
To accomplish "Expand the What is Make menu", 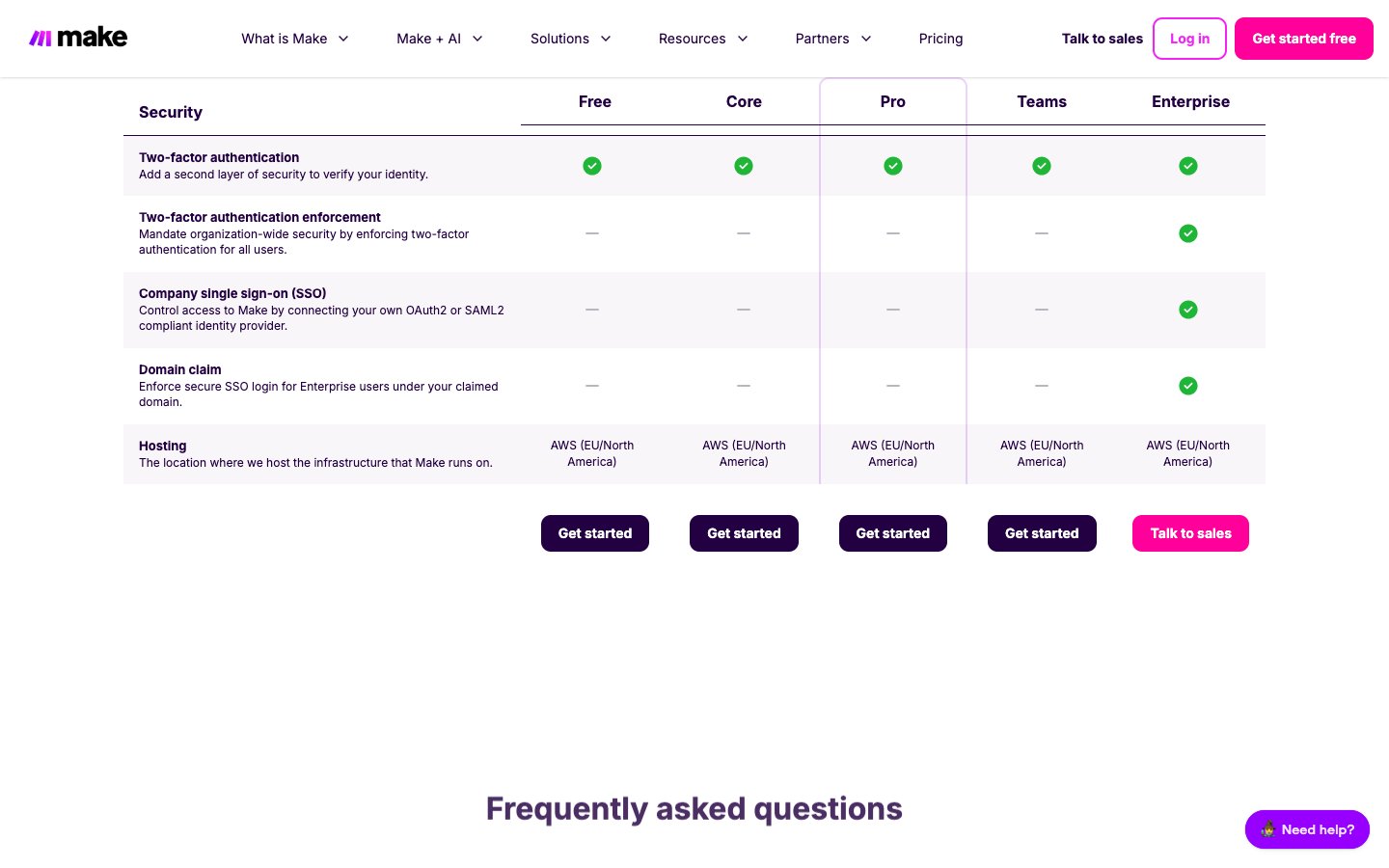I will (x=294, y=39).
